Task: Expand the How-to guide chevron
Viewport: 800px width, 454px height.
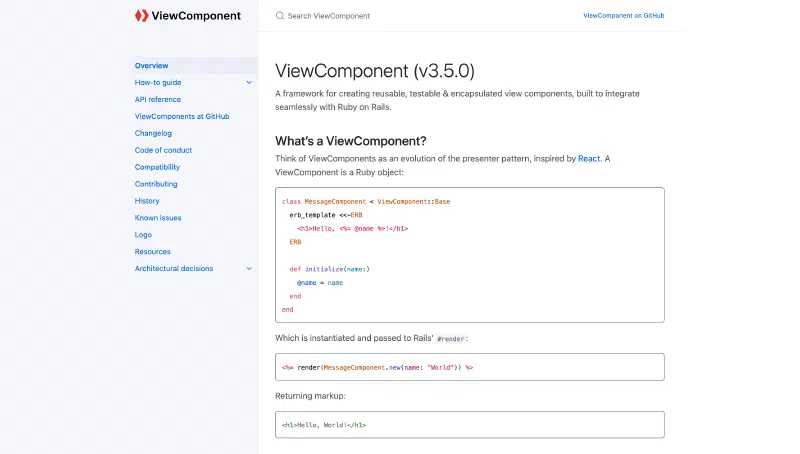Action: point(249,82)
